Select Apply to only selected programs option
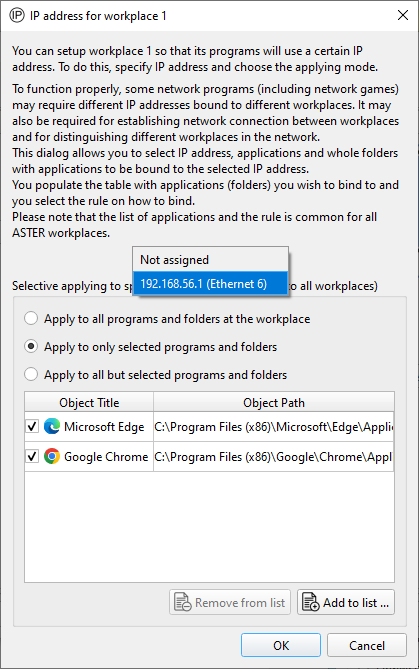The height and width of the screenshot is (669, 419). coord(31,346)
